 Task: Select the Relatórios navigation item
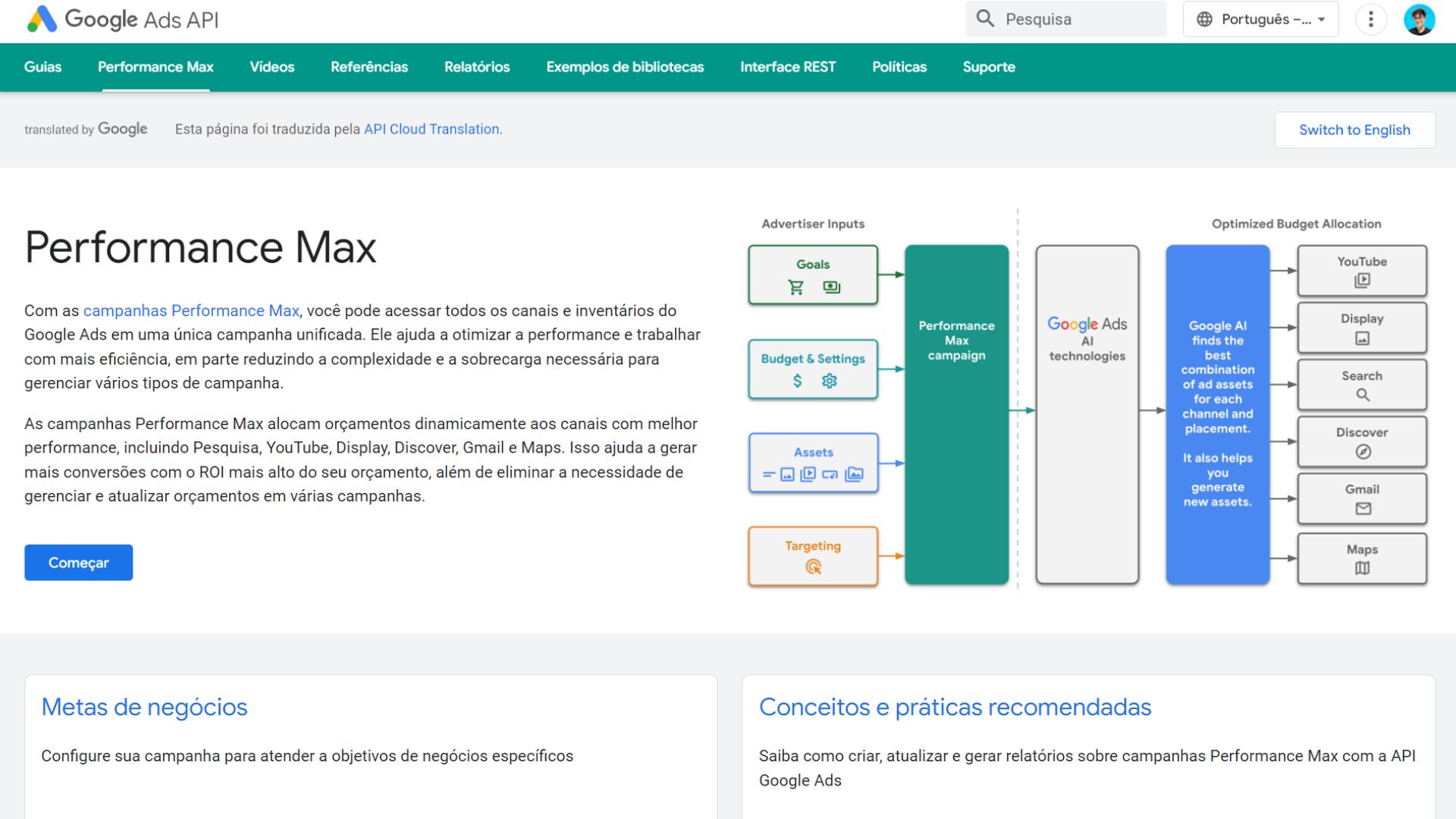pyautogui.click(x=477, y=67)
